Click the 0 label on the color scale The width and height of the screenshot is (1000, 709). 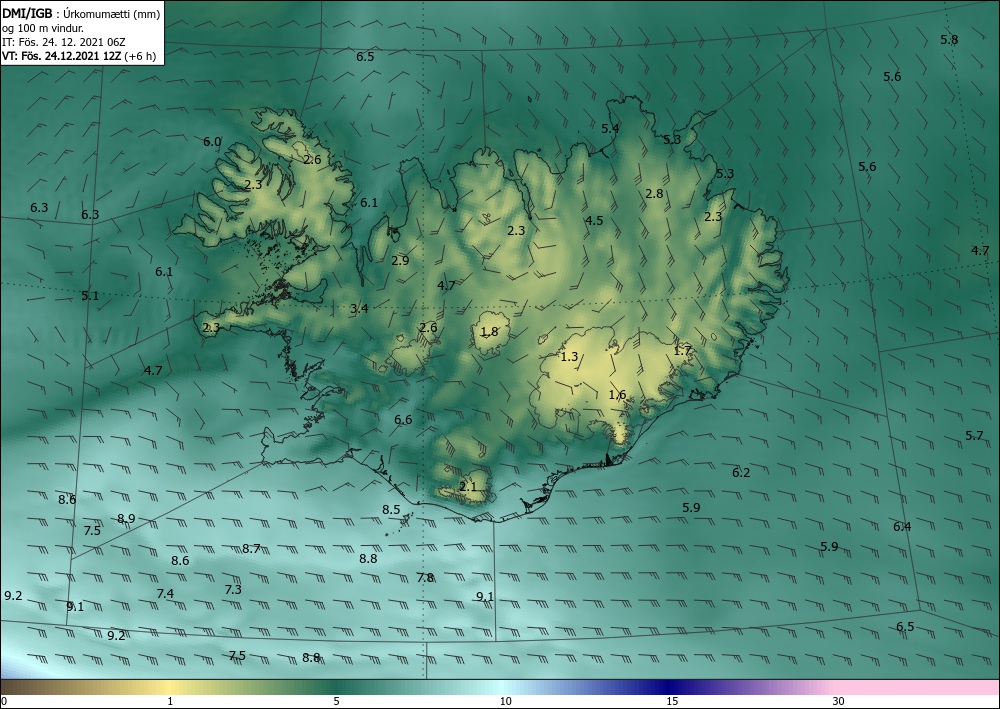pos(4,702)
